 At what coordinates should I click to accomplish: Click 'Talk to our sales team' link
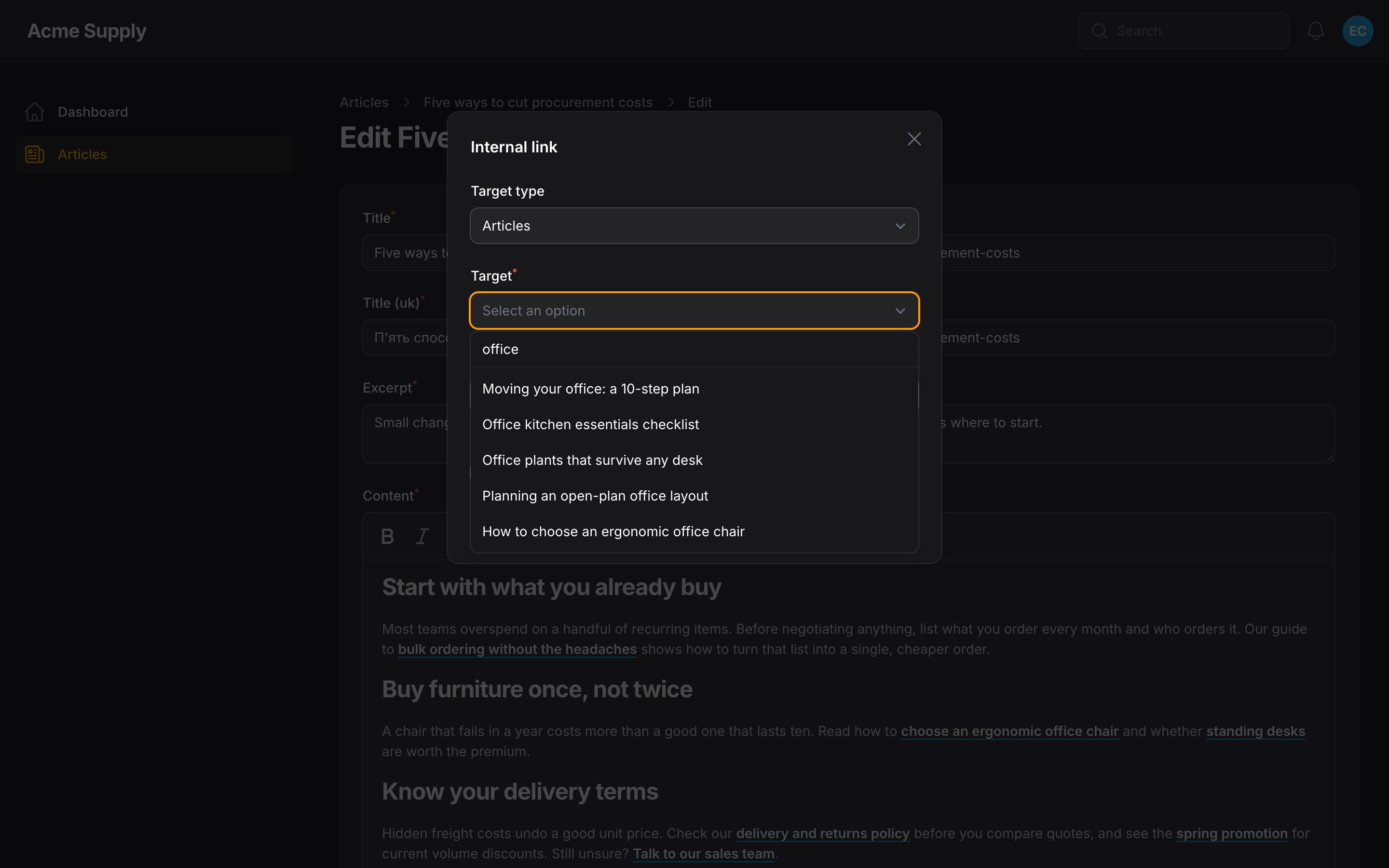pyautogui.click(x=704, y=854)
